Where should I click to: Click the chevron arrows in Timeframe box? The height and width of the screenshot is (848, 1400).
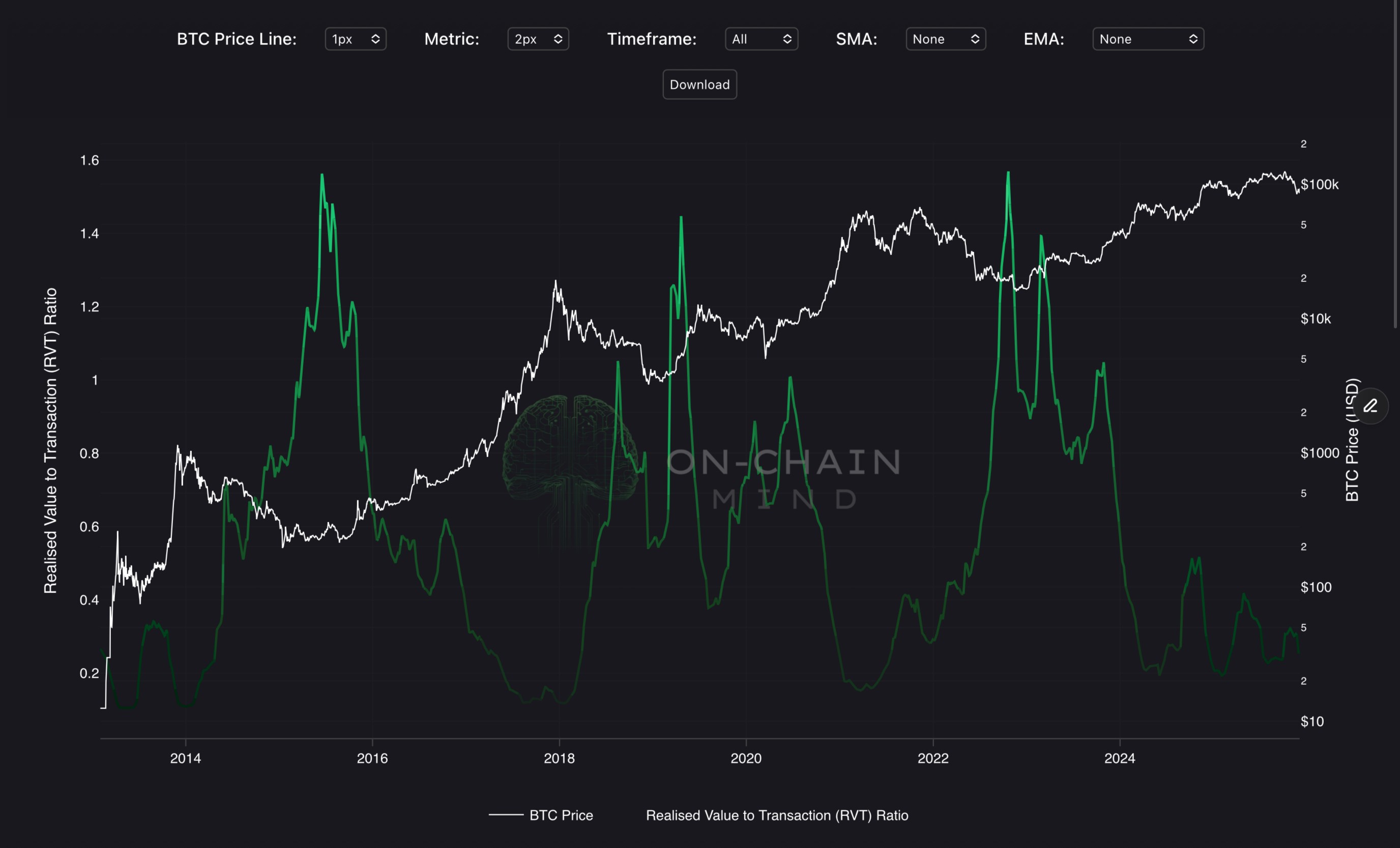787,39
